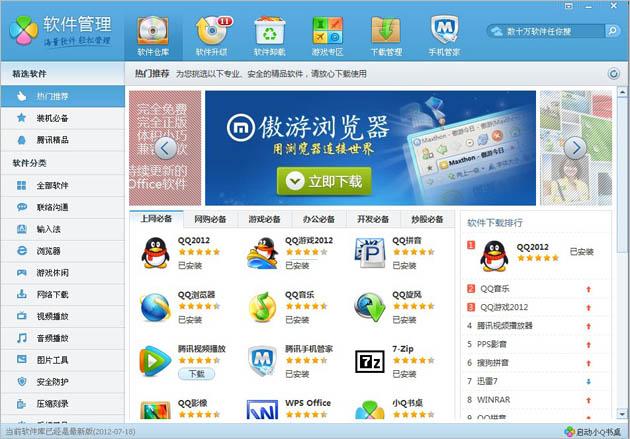
Task: Select 网络下载 category
Action: (63, 294)
